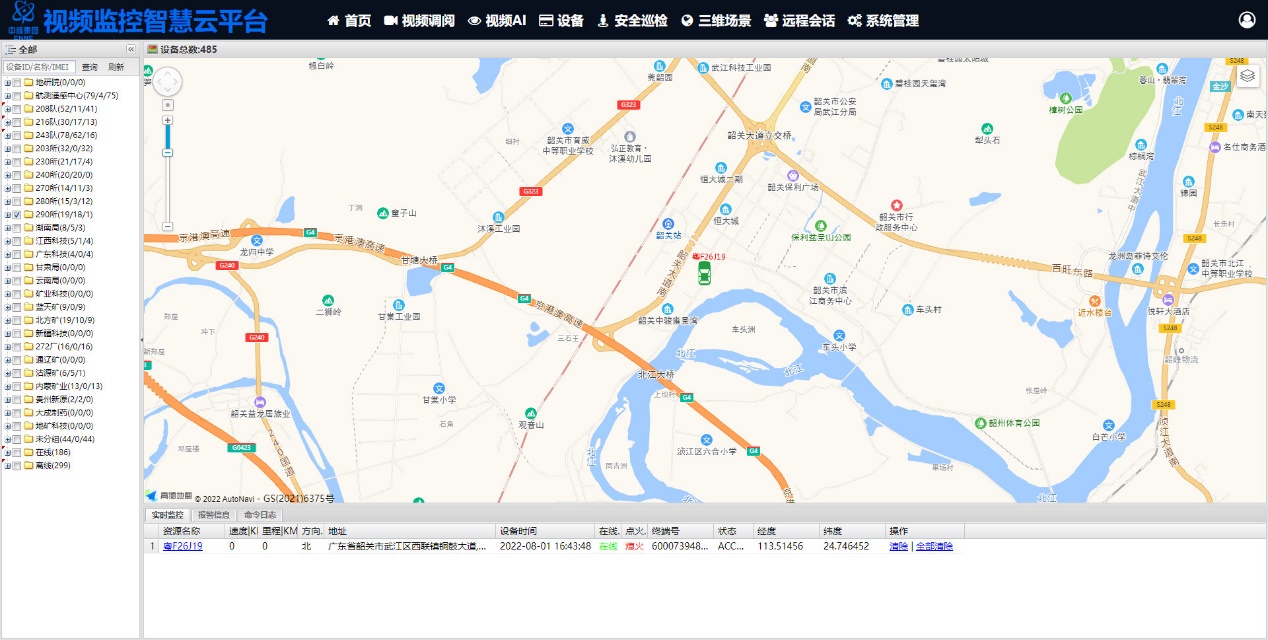Uncheck the 290所 checkbox
The width and height of the screenshot is (1268, 640).
pyautogui.click(x=17, y=215)
